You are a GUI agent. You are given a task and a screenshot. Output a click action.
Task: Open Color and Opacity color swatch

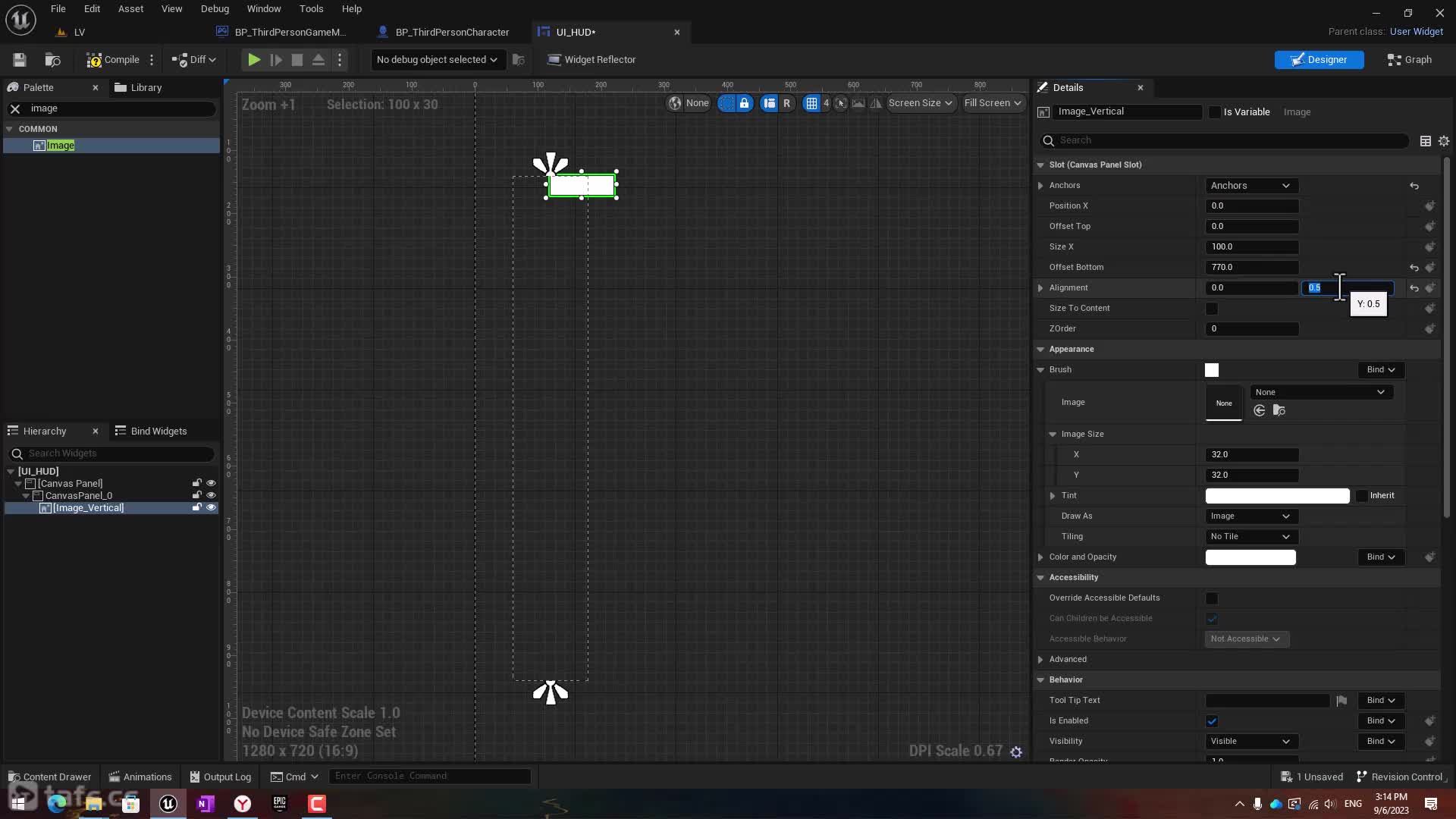tap(1250, 557)
